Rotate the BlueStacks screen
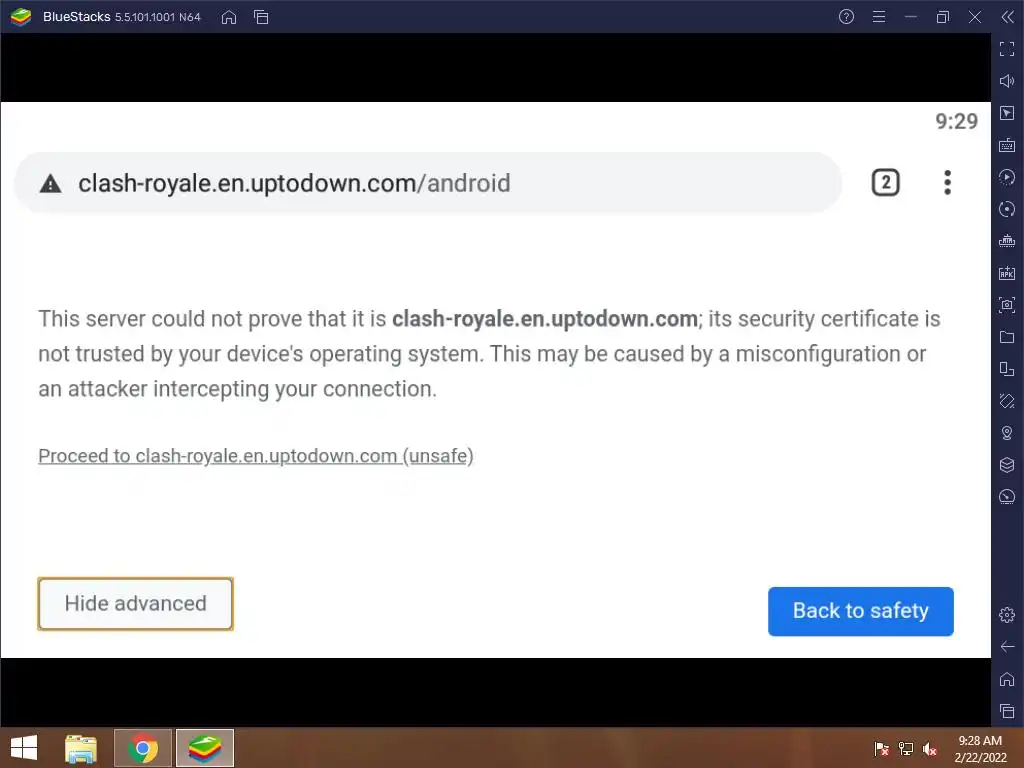The width and height of the screenshot is (1024, 768). tap(1006, 401)
